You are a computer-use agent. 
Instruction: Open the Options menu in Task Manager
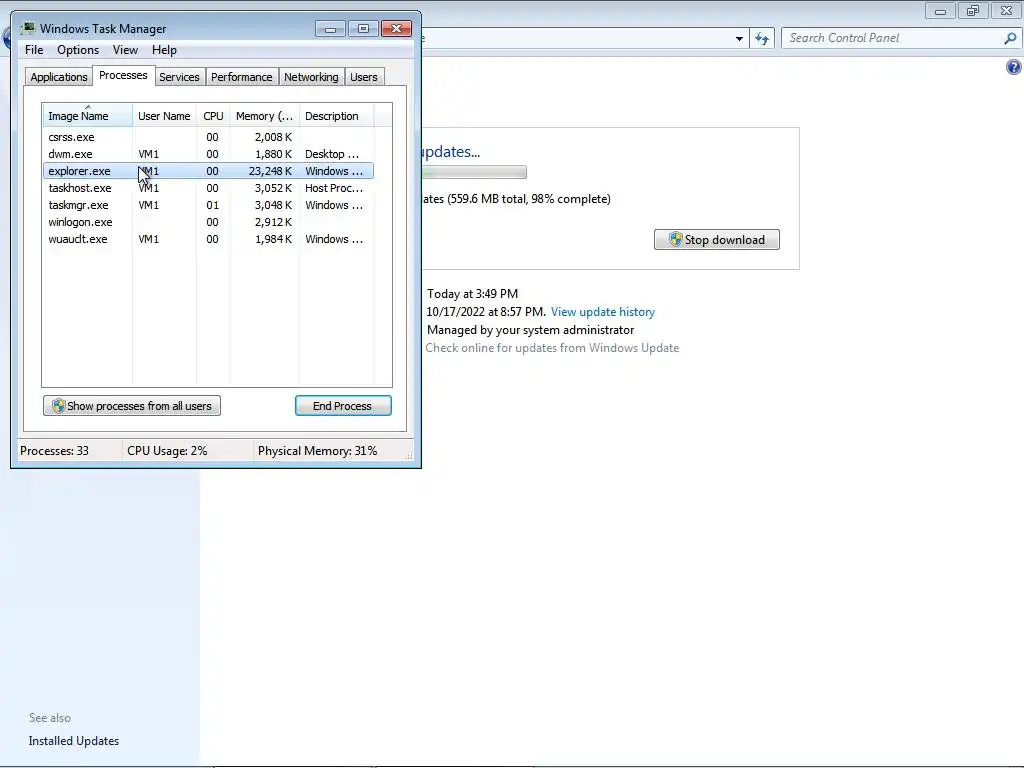click(x=78, y=50)
